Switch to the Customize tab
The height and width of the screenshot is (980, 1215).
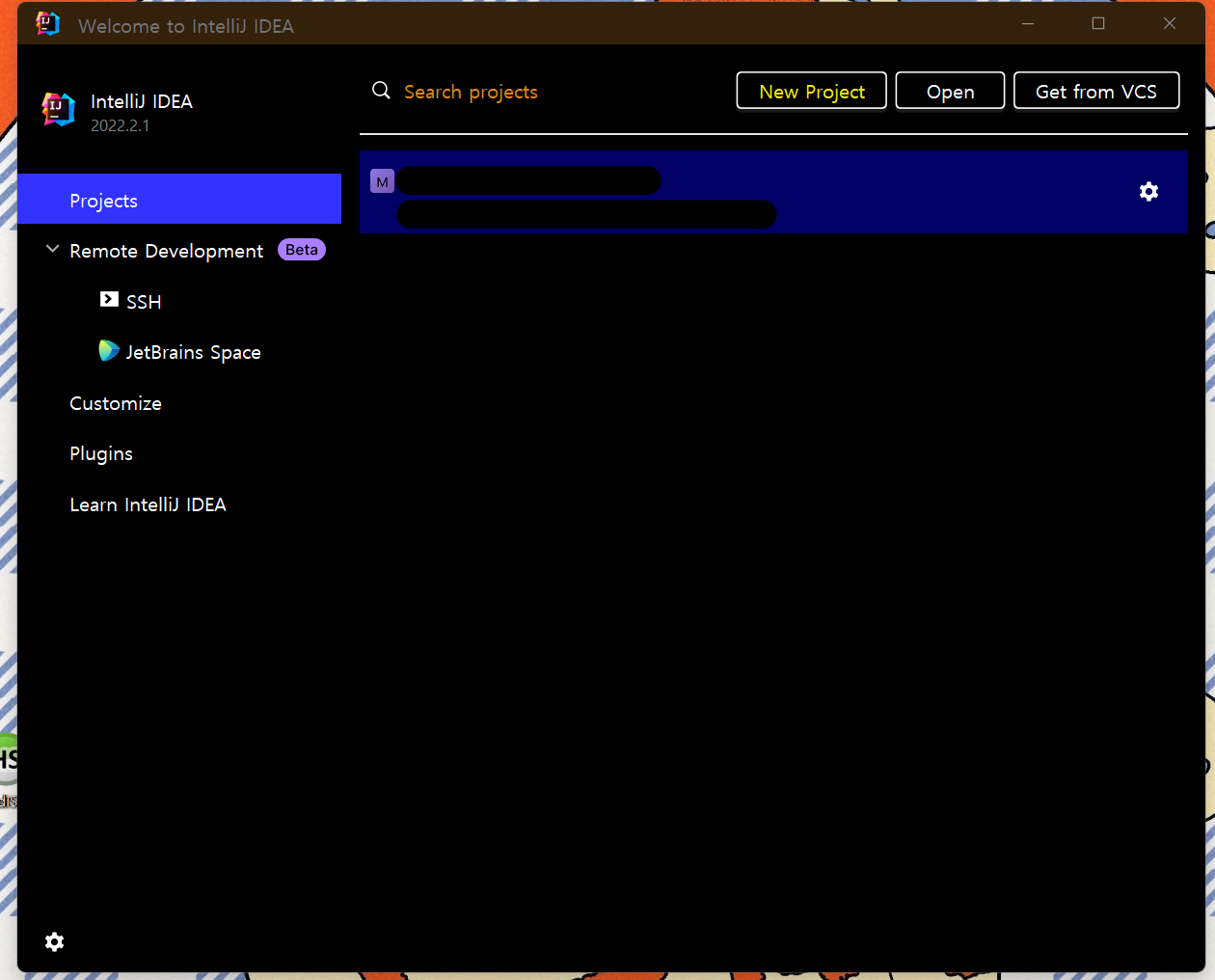point(116,403)
